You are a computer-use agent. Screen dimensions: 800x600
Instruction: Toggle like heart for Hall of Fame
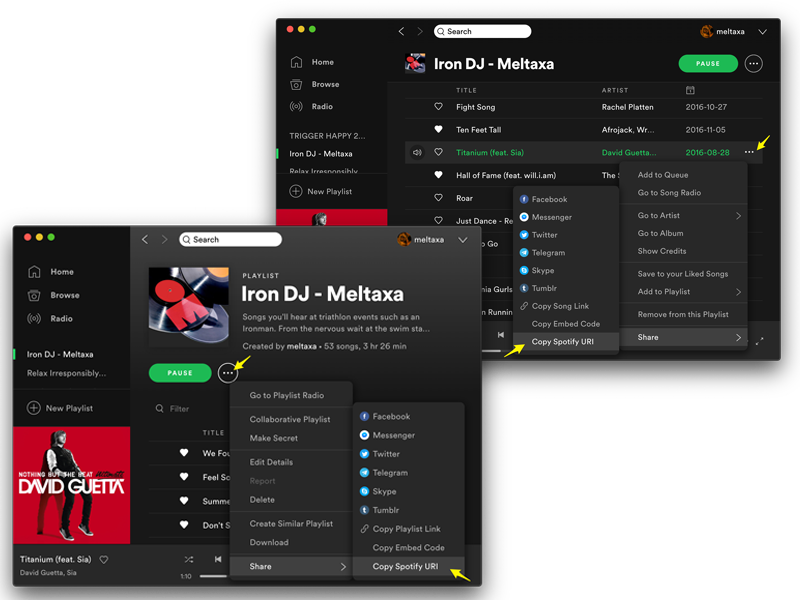(x=438, y=174)
